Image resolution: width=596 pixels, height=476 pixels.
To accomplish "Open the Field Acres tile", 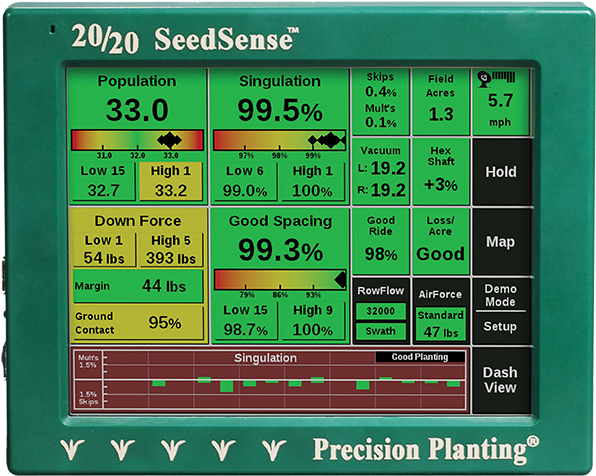I will [441, 102].
